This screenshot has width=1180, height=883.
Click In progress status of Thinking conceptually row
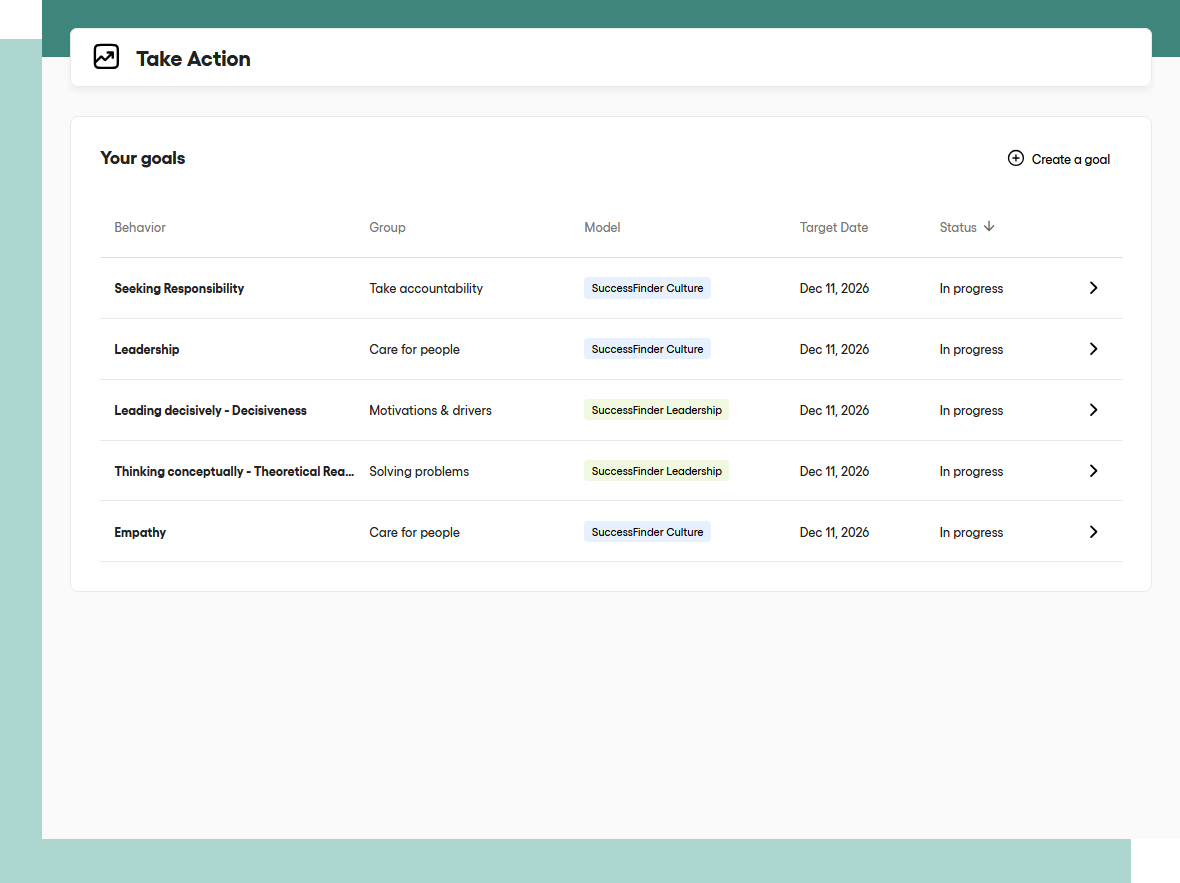[971, 471]
